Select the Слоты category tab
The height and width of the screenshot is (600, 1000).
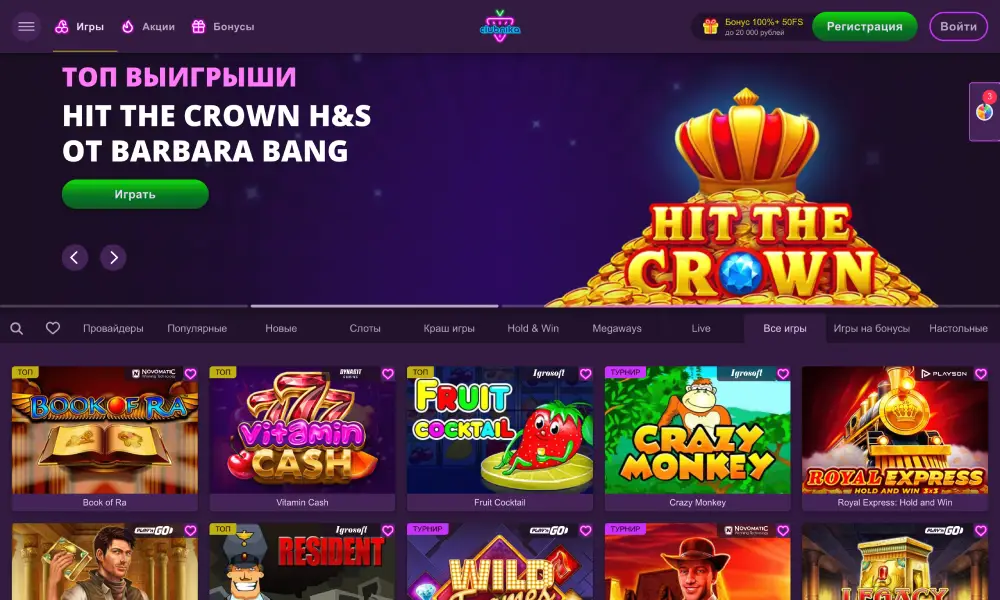365,328
